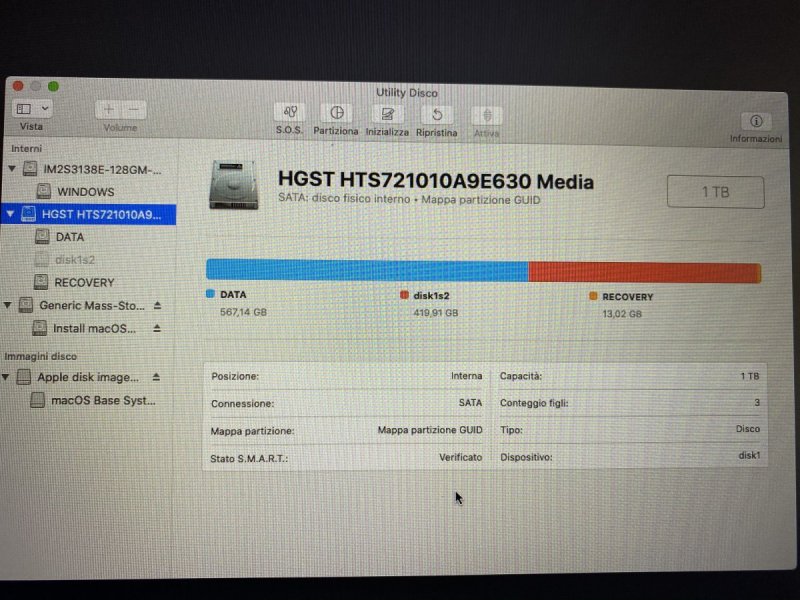Viewport: 800px width, 600px height.
Task: Click the DATA legend label
Action: click(233, 294)
